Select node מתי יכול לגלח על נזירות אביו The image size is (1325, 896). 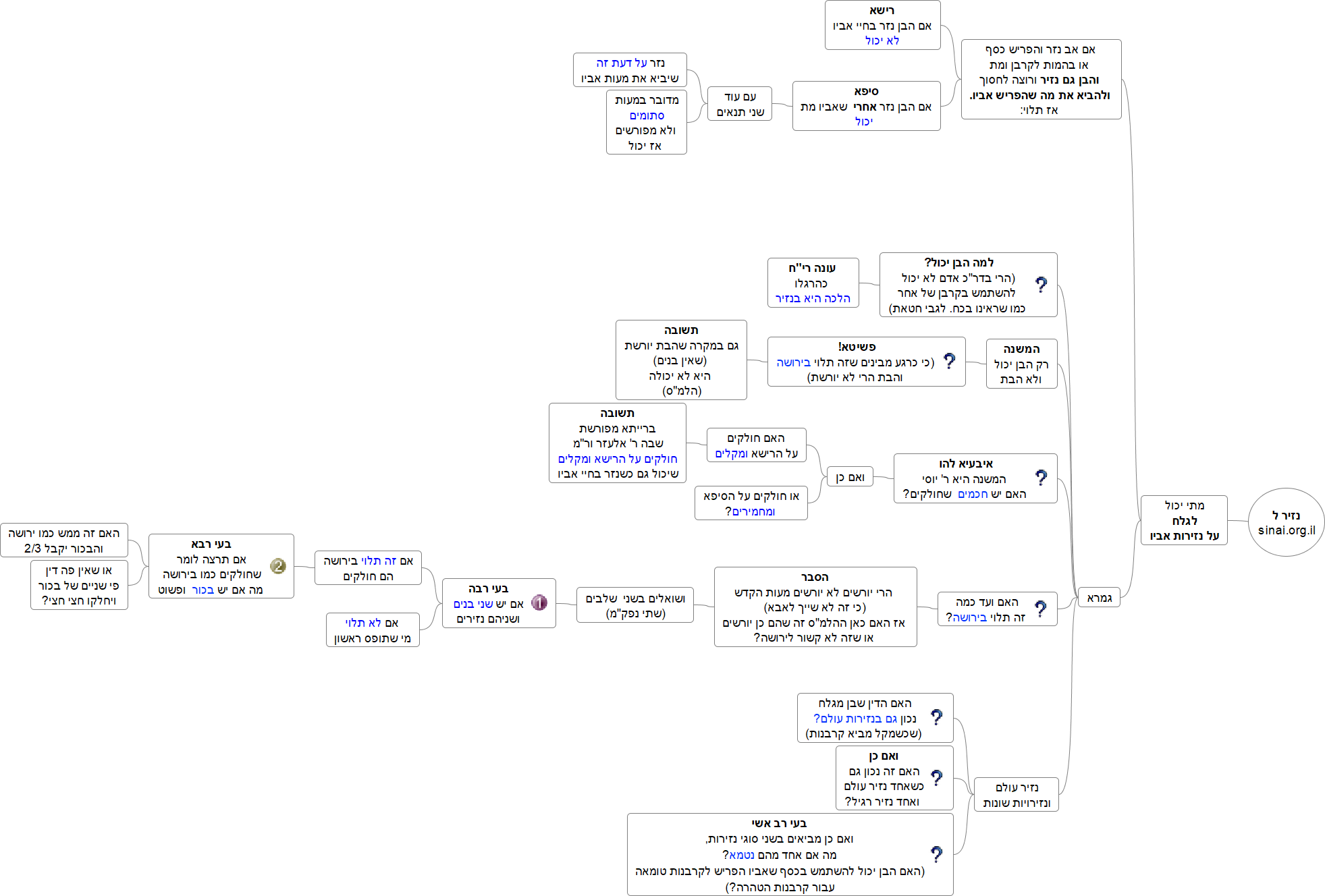1183,520
